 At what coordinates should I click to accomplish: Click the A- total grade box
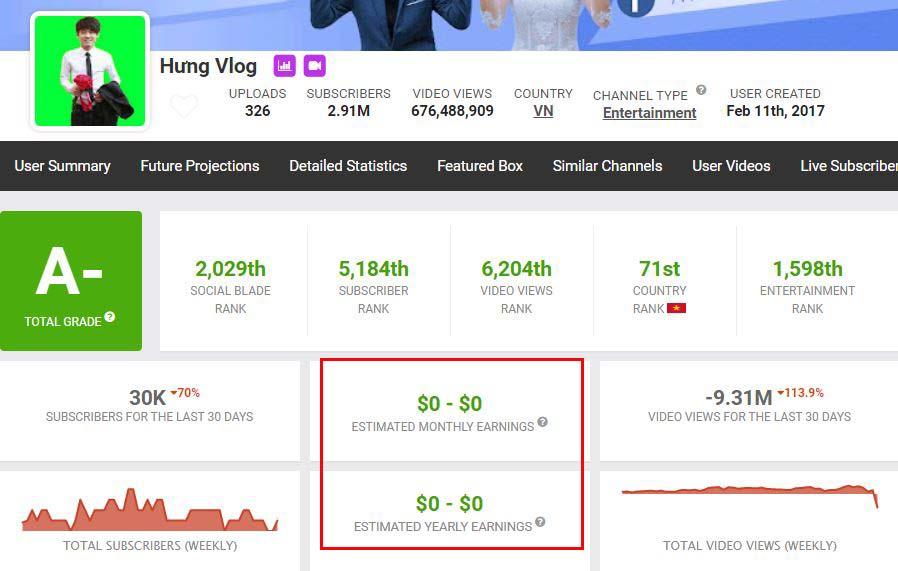71,281
